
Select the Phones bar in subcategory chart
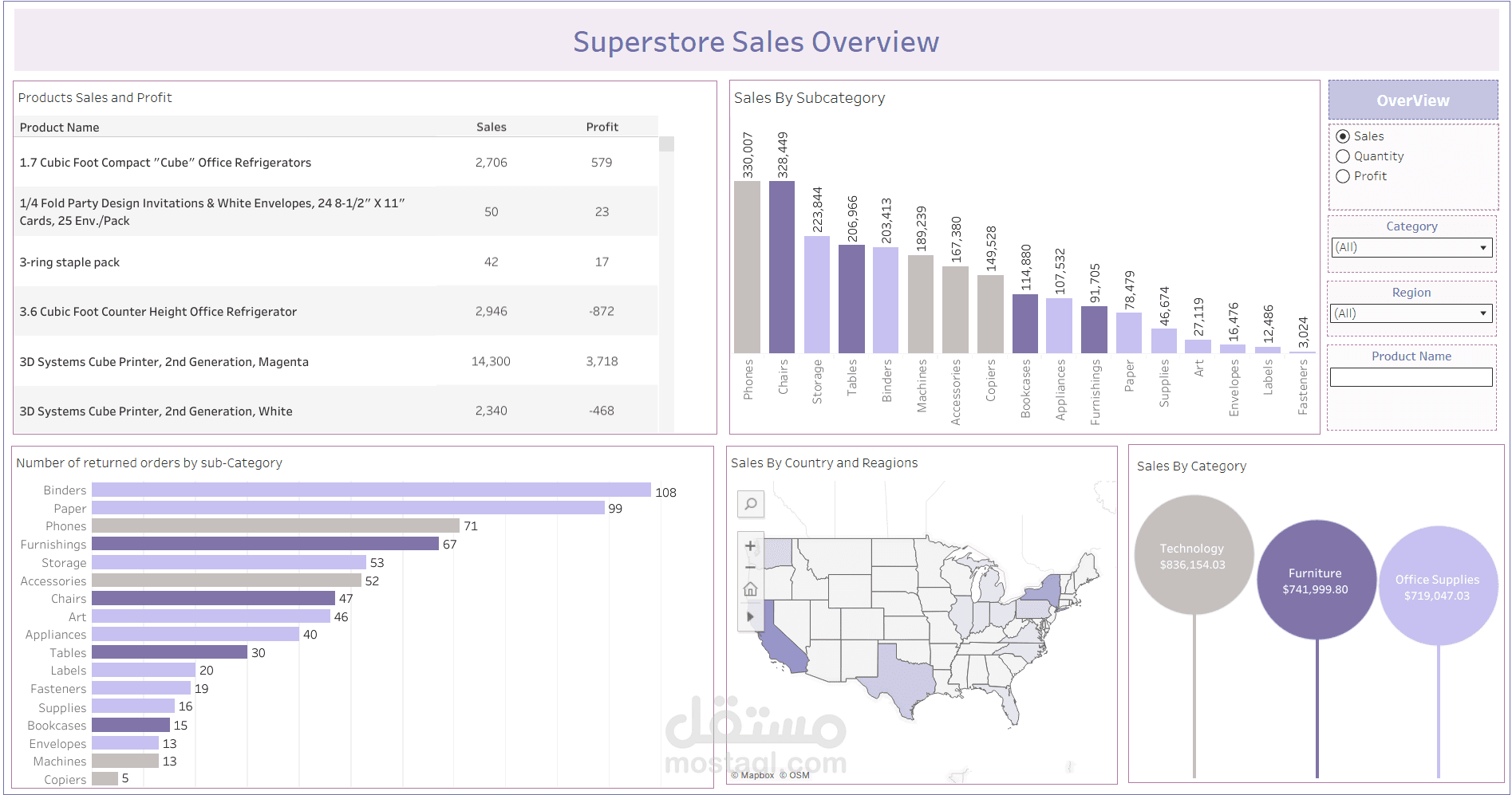coord(747,267)
